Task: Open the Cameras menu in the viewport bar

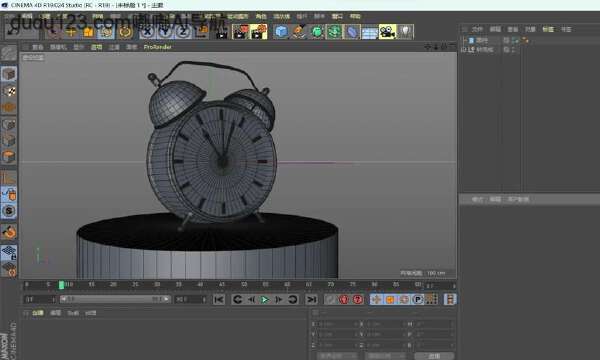Action: click(58, 47)
